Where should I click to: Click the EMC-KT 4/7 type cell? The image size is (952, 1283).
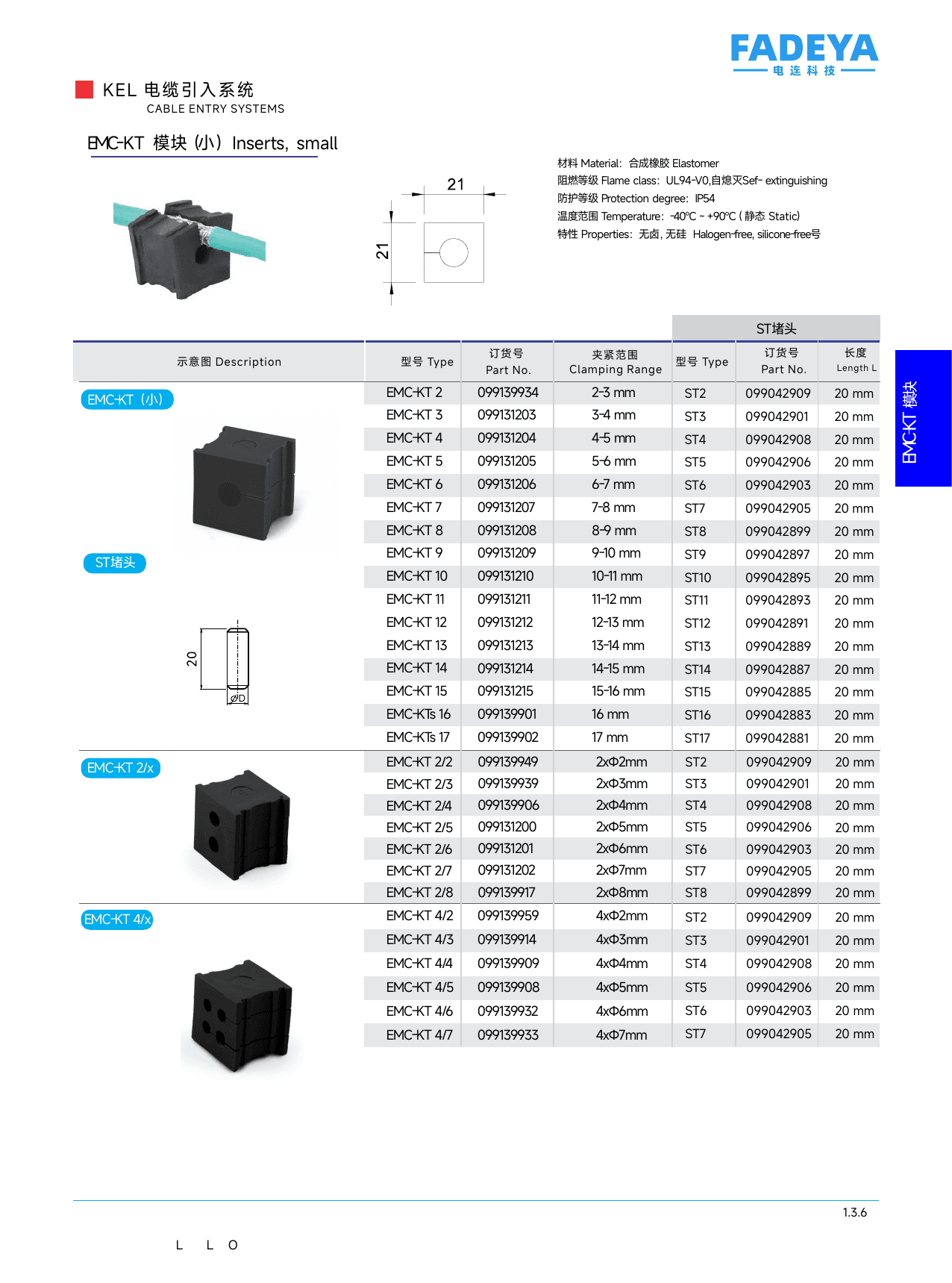click(x=419, y=1035)
